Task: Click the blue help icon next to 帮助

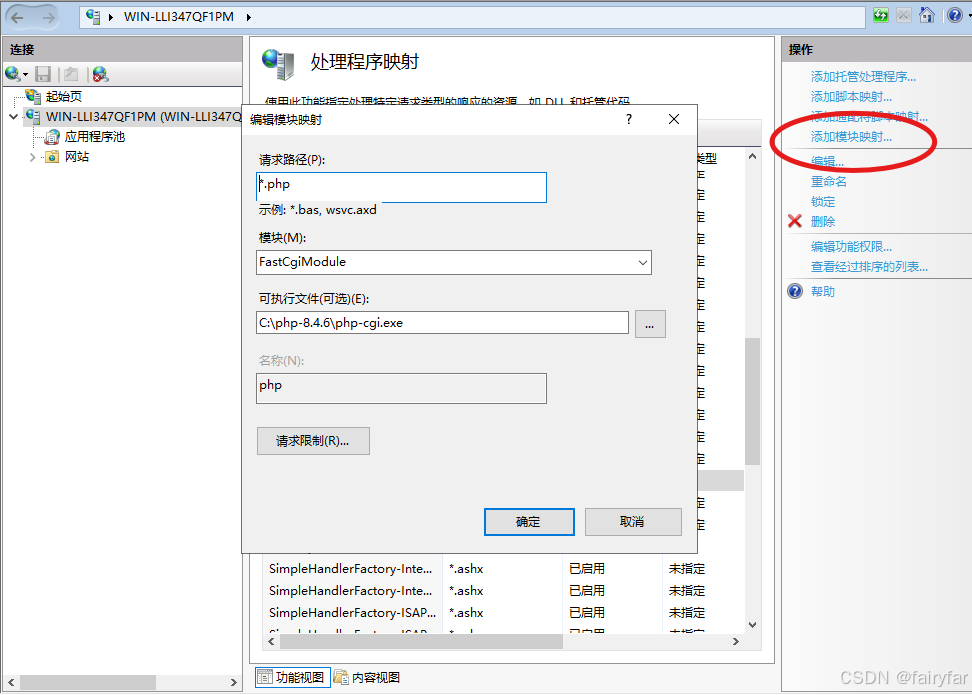Action: click(795, 291)
